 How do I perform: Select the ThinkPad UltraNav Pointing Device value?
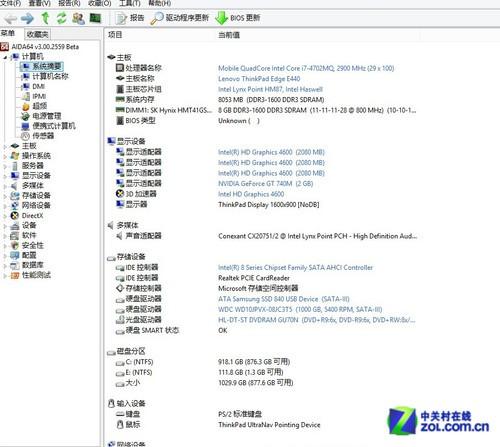point(269,425)
